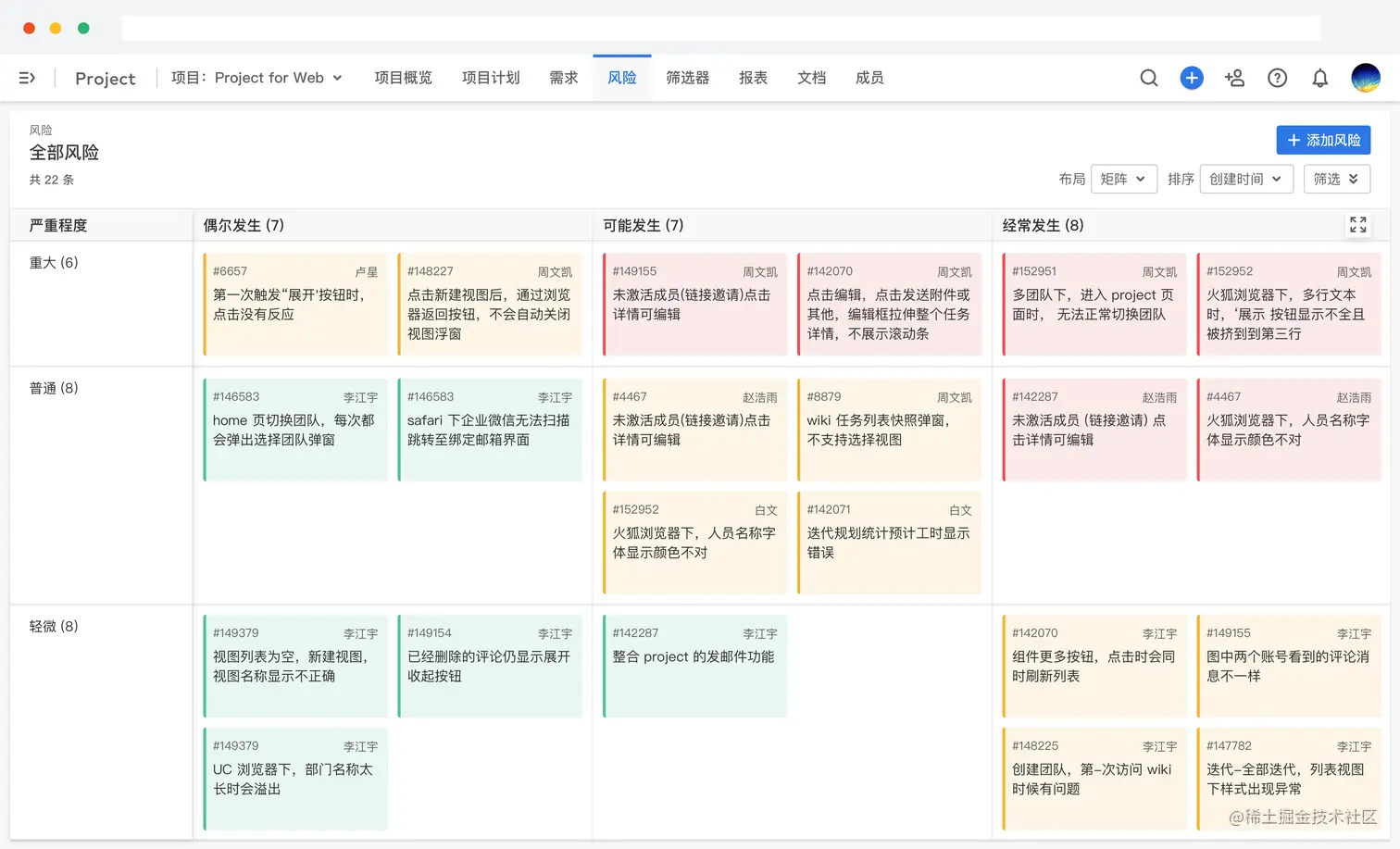Click the Project home link

click(106, 79)
